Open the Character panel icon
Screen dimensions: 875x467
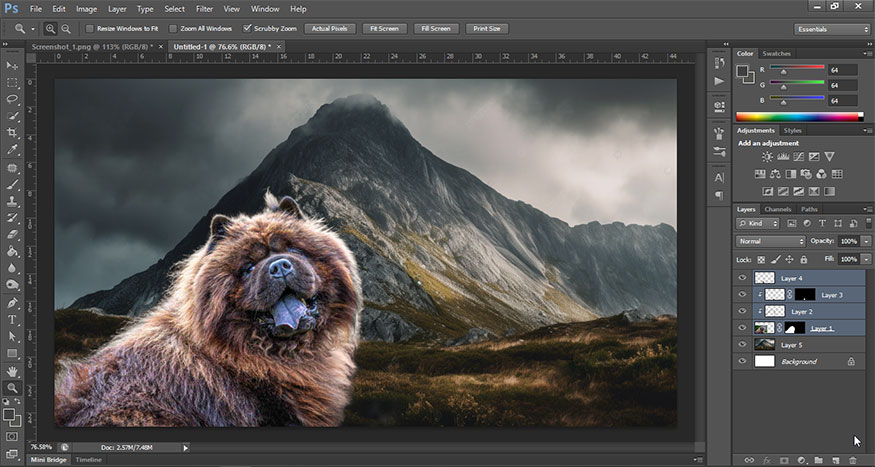pos(719,178)
